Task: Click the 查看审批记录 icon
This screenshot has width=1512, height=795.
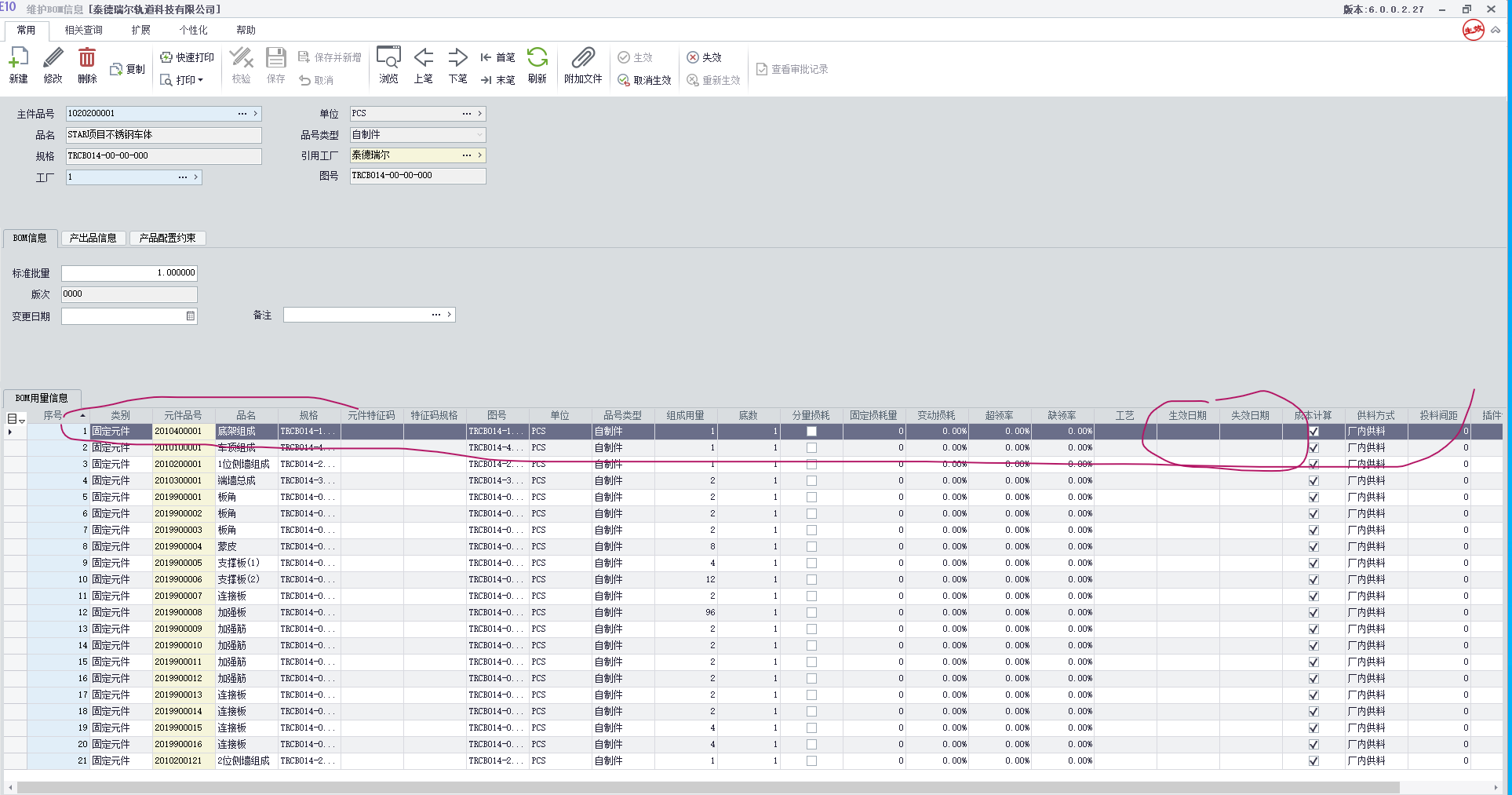Action: [762, 69]
